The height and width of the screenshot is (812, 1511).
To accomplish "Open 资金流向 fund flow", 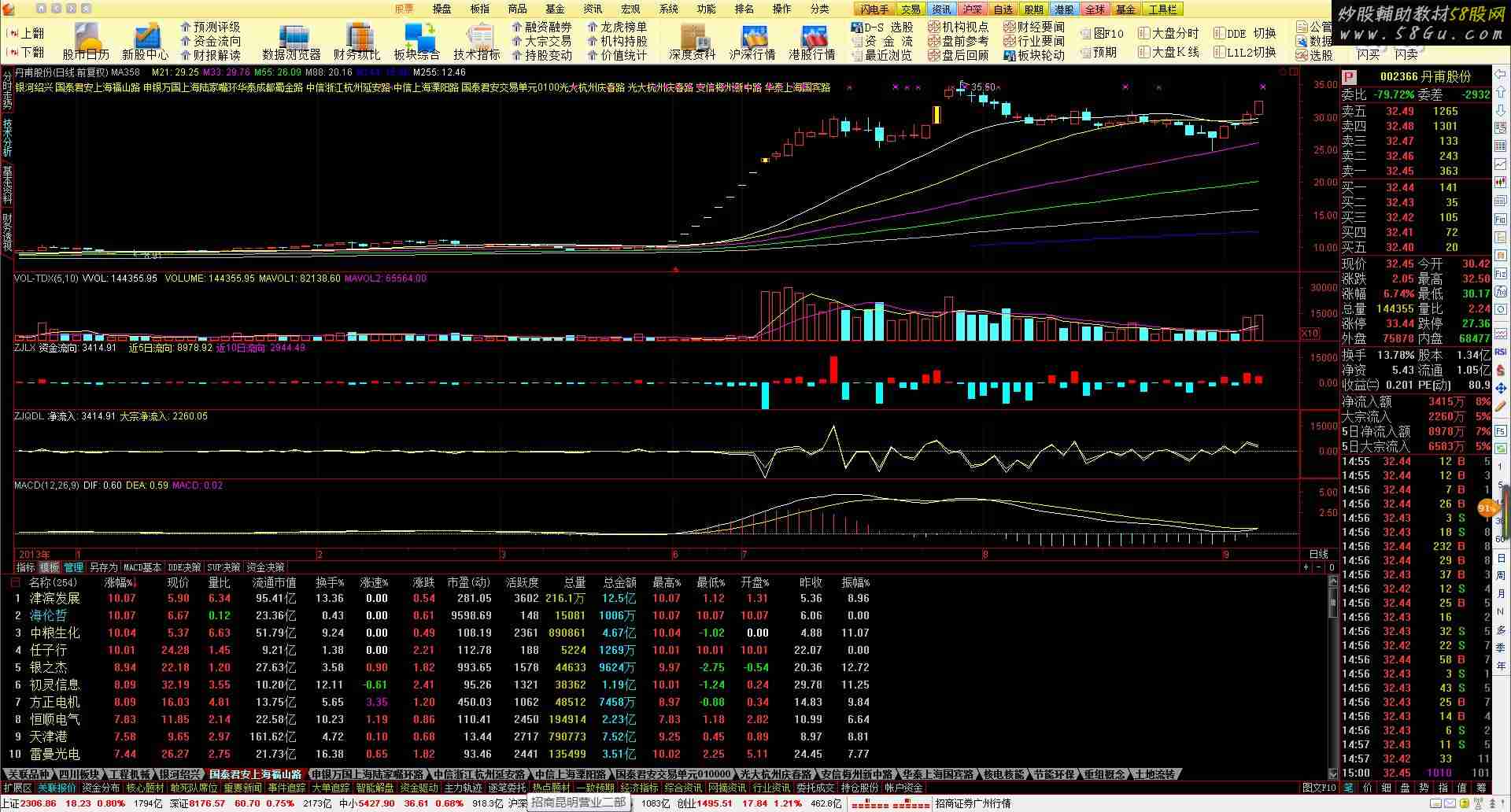I will pos(210,41).
